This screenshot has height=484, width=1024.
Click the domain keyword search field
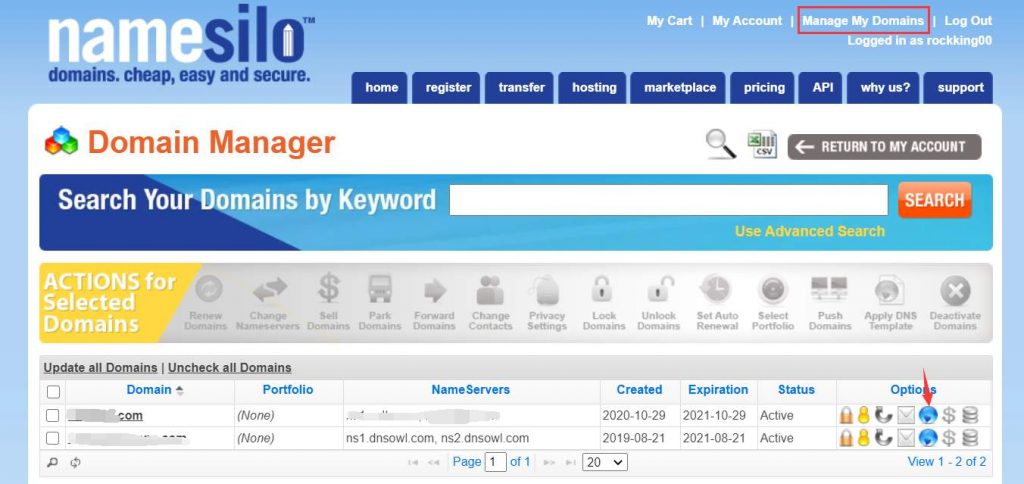point(668,200)
